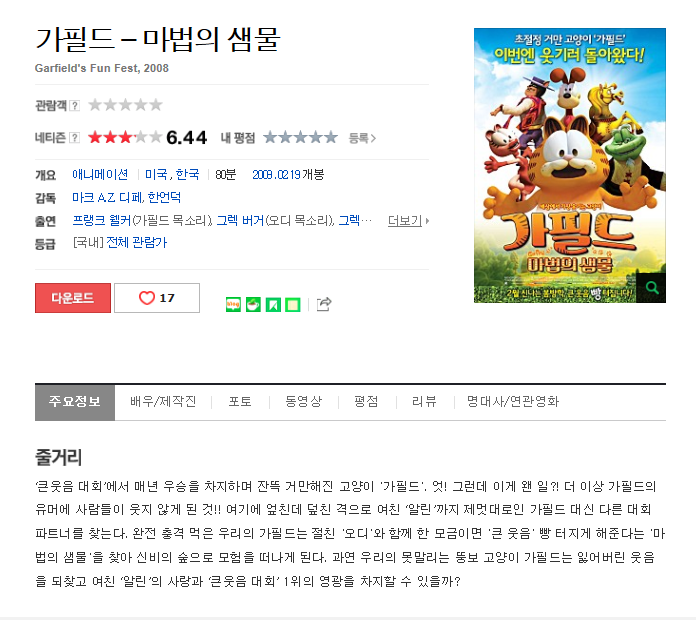This screenshot has height=623, width=696.
Task: Select the 평점 tab
Action: point(366,402)
